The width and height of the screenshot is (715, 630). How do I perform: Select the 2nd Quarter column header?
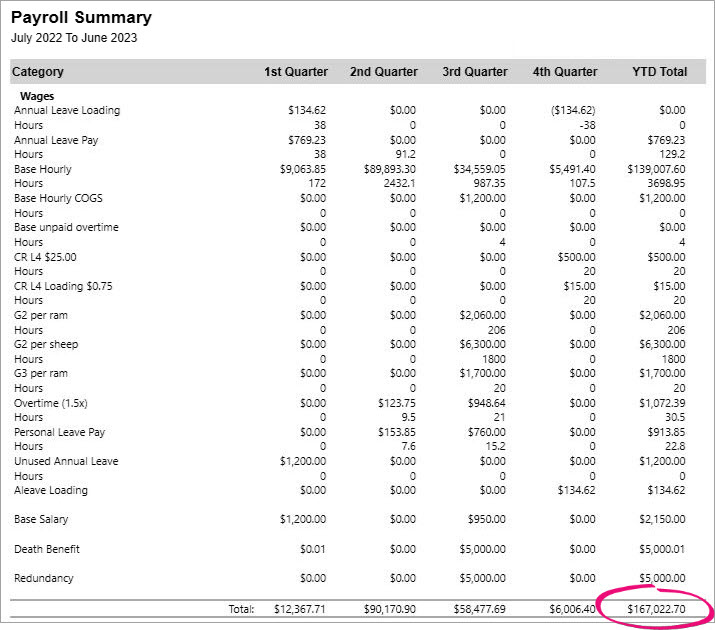pyautogui.click(x=383, y=72)
